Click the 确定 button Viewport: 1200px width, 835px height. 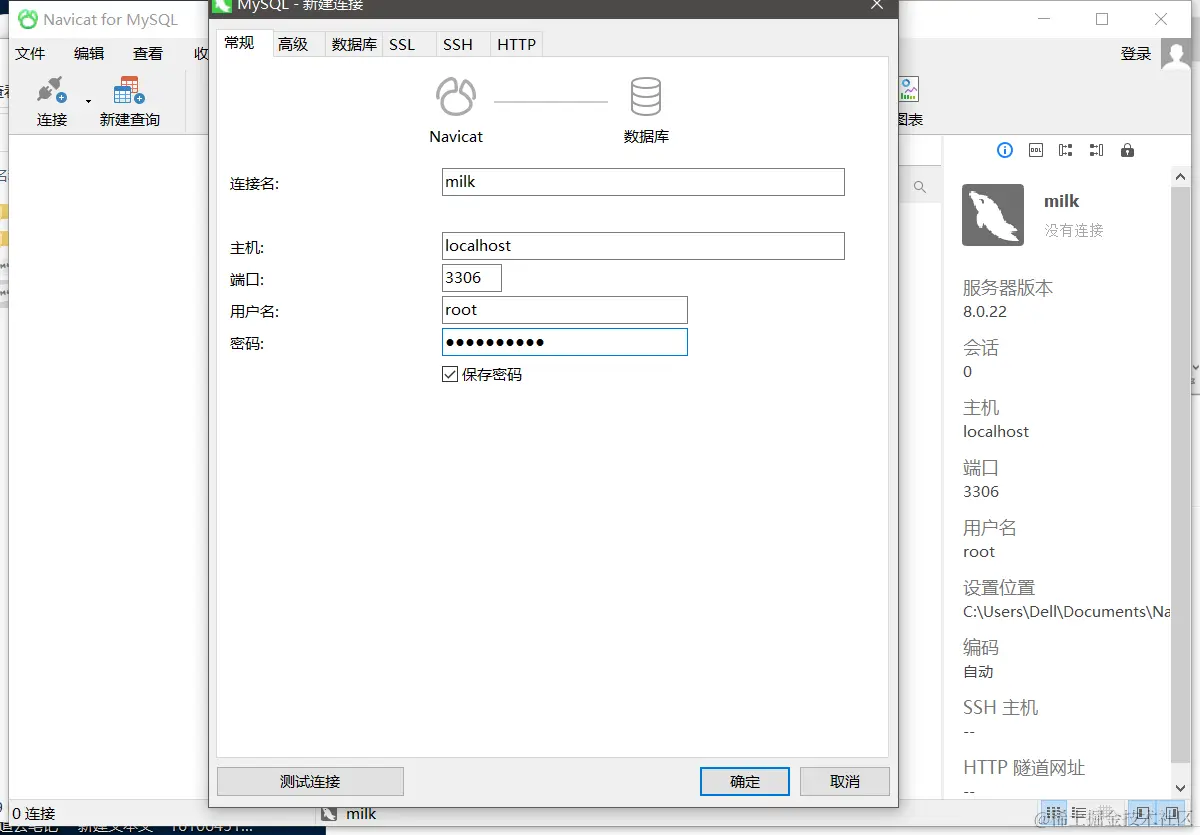pyautogui.click(x=745, y=782)
